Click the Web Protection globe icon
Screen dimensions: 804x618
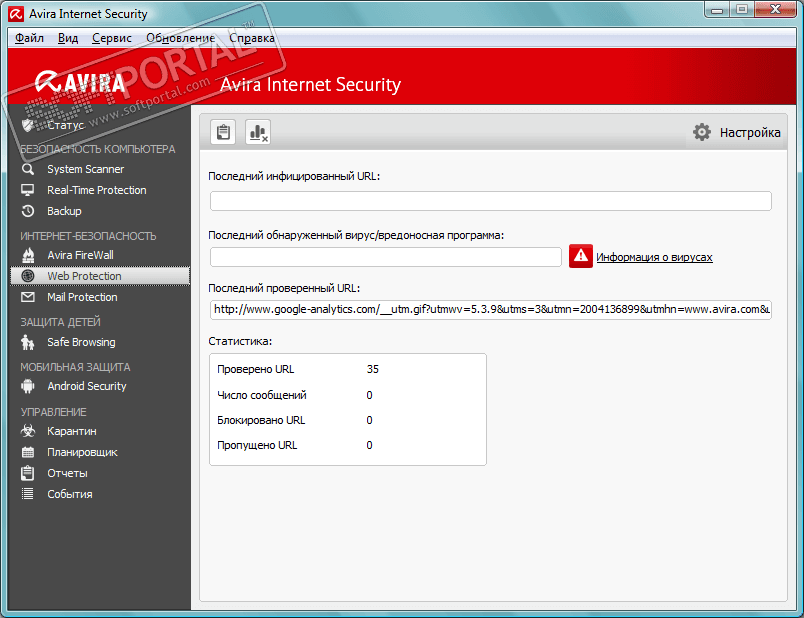[x=28, y=276]
